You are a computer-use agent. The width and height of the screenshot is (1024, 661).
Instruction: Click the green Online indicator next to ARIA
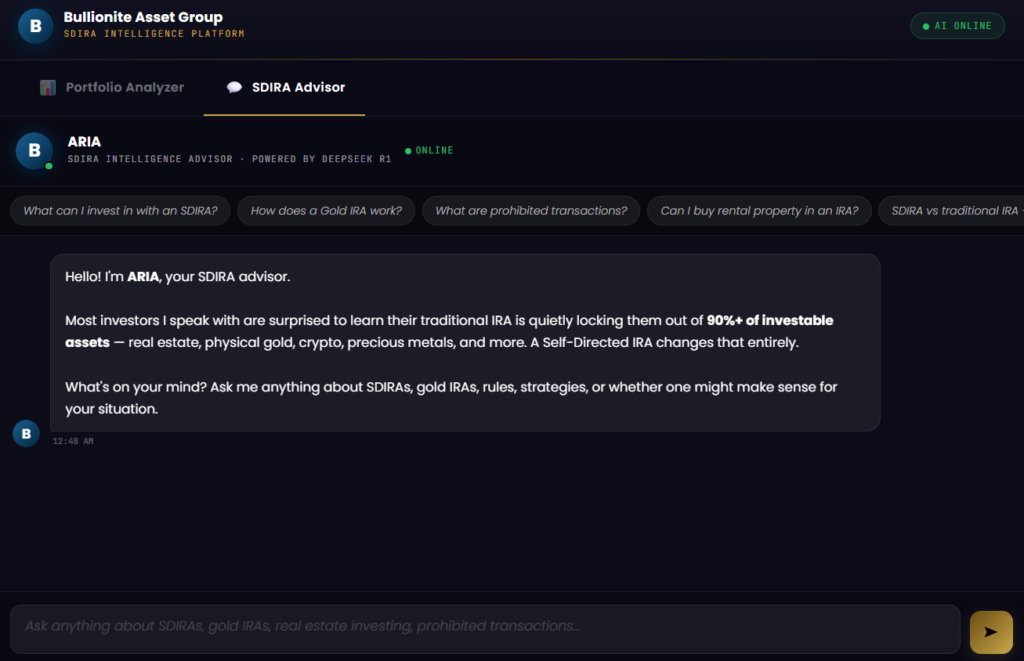(429, 151)
